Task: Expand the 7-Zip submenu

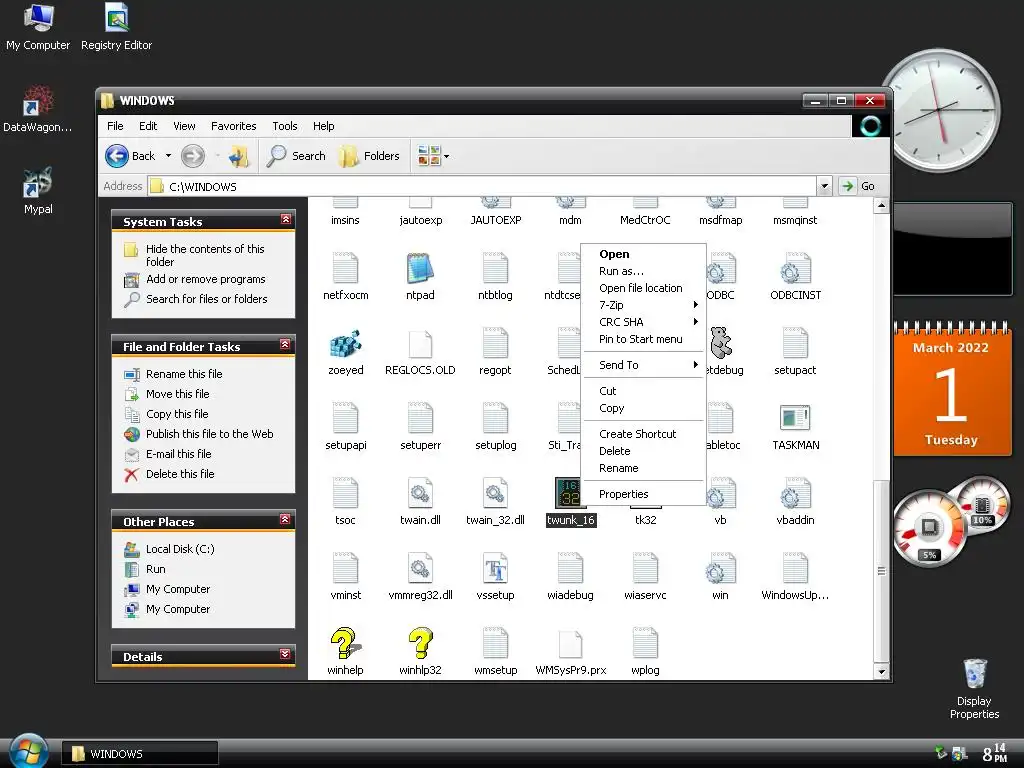Action: (x=643, y=305)
